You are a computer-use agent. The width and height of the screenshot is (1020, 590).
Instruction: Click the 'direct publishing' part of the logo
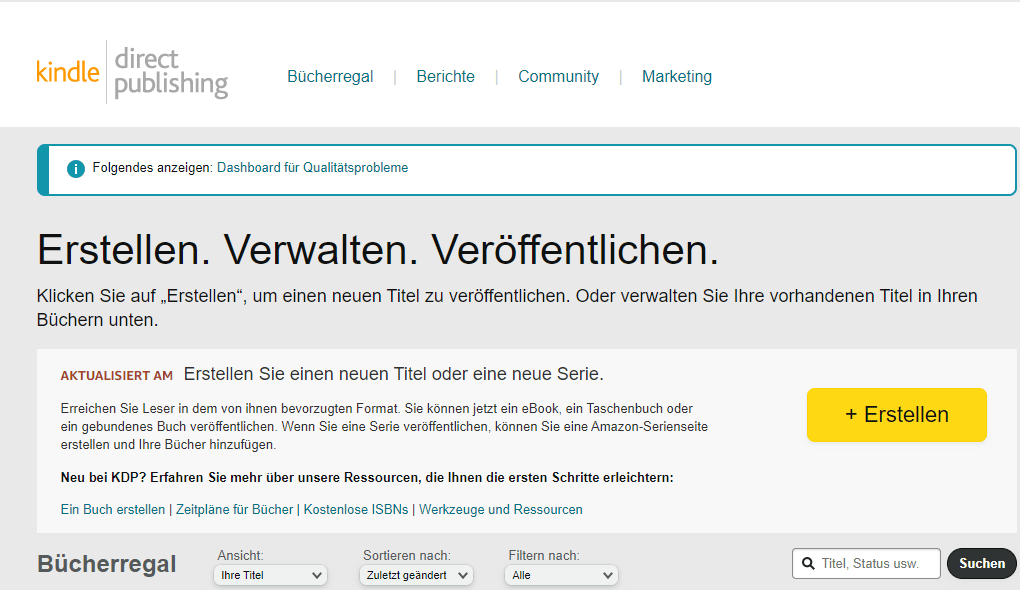(171, 70)
